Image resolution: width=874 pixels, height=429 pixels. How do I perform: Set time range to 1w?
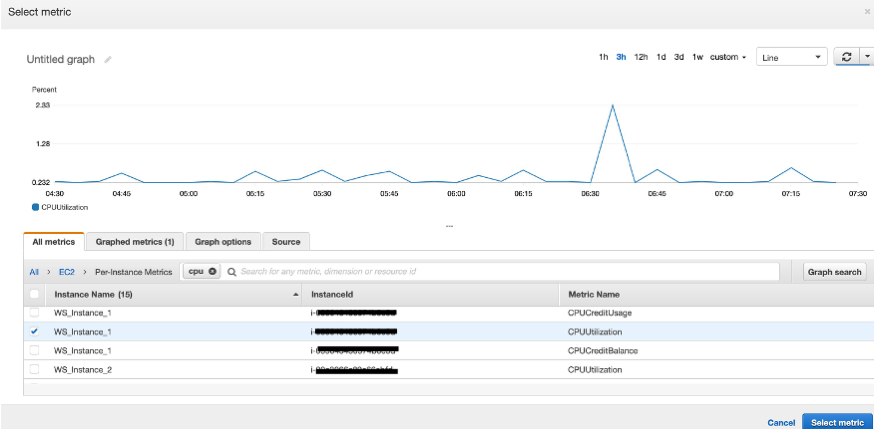(x=697, y=57)
